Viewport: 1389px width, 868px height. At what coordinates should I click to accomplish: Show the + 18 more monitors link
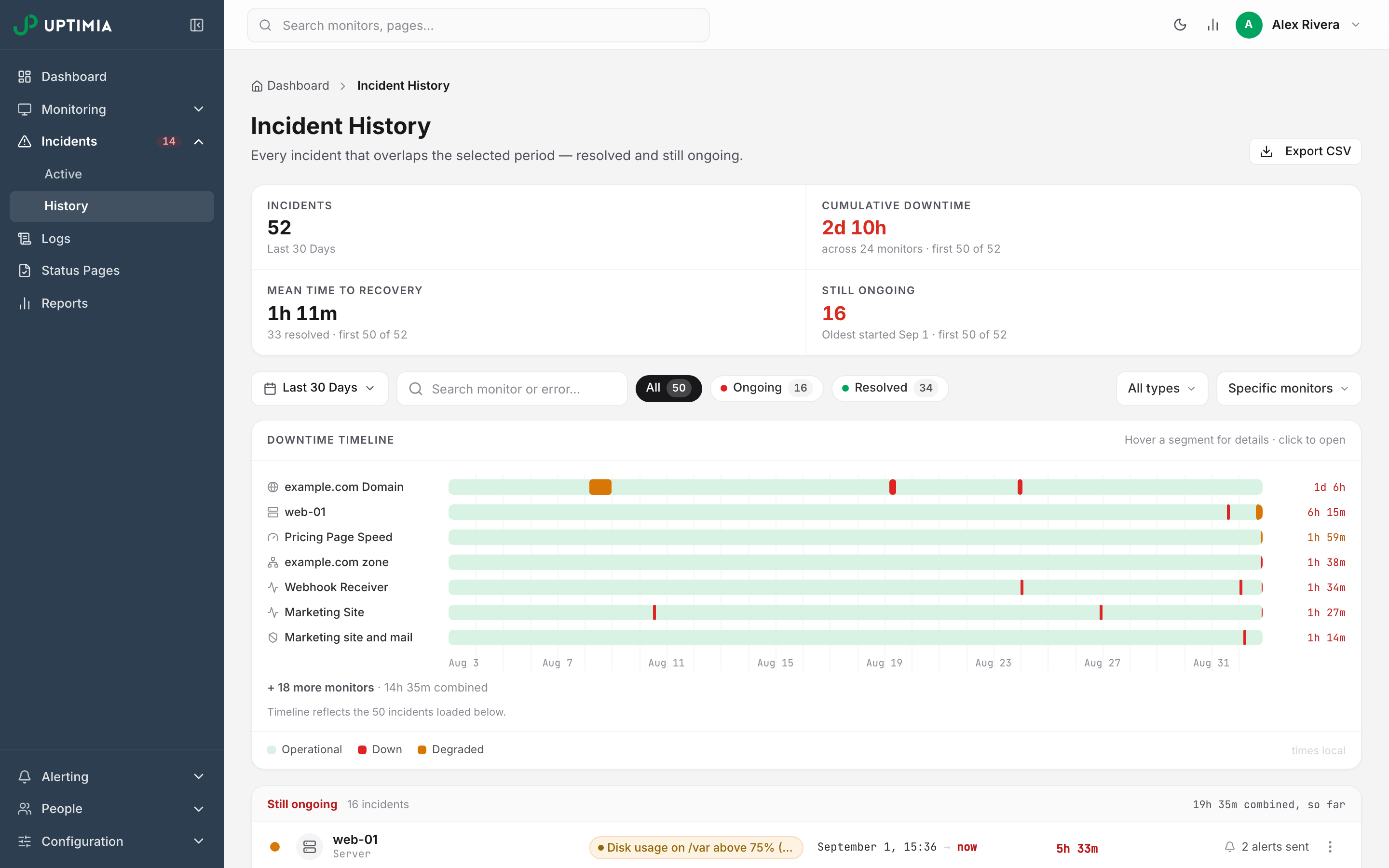(x=320, y=688)
